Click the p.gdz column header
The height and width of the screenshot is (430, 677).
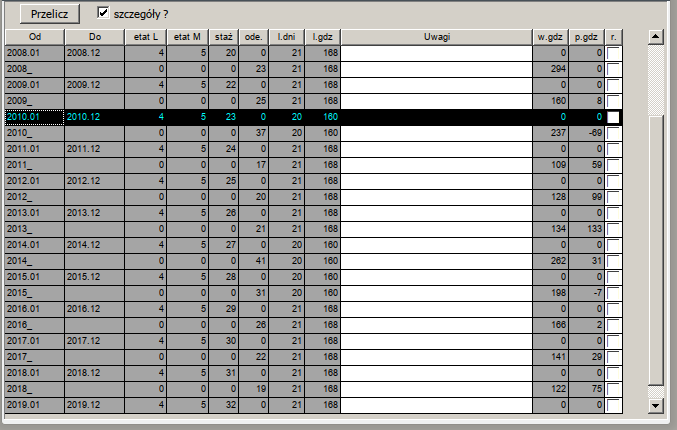point(587,37)
